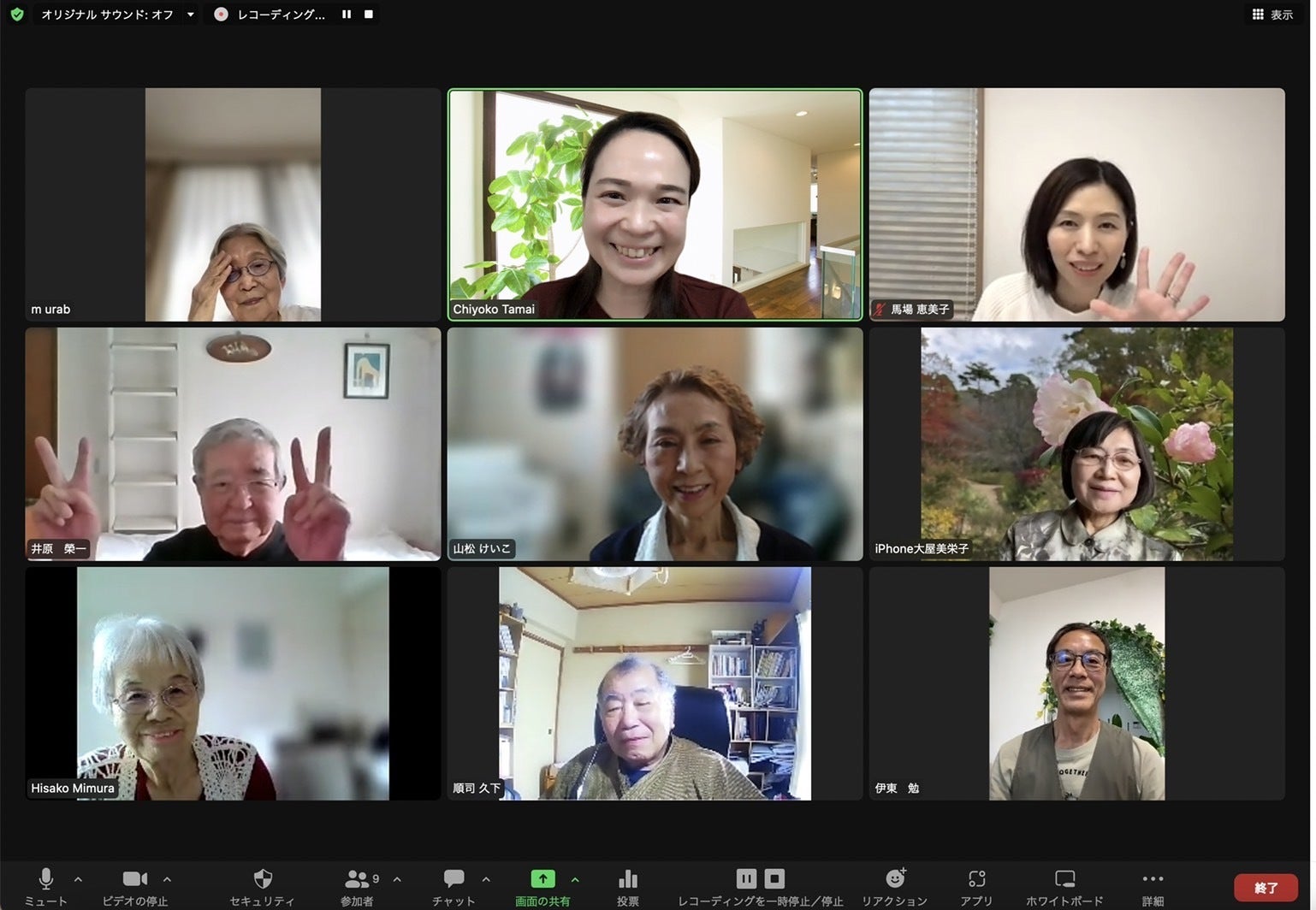Toggle video off with the camera button
Image resolution: width=1316 pixels, height=910 pixels.
click(x=134, y=879)
